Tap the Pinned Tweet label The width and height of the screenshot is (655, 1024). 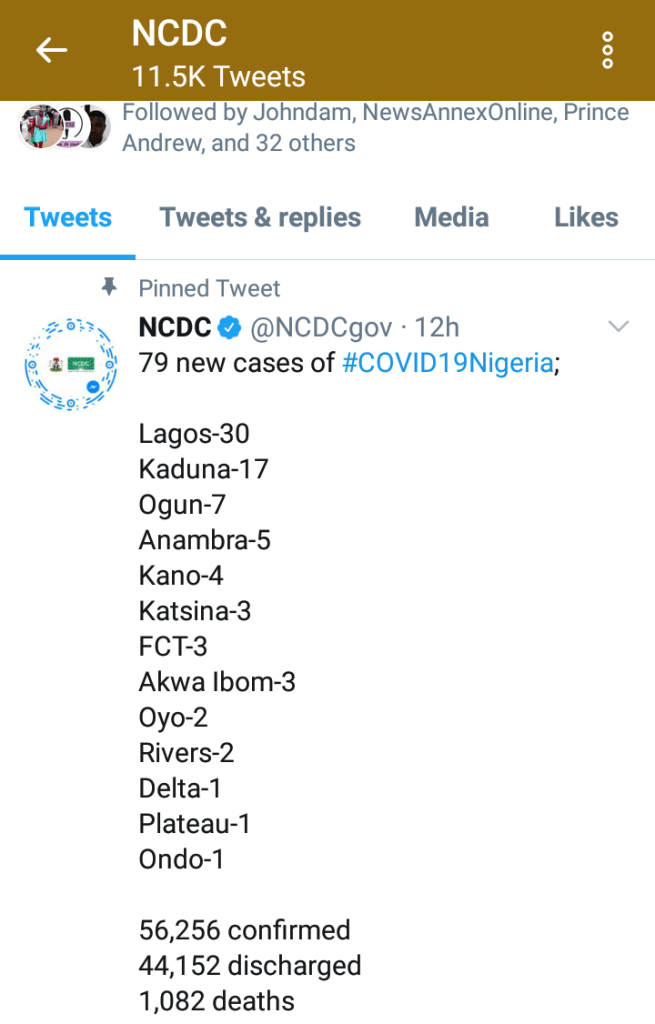209,289
